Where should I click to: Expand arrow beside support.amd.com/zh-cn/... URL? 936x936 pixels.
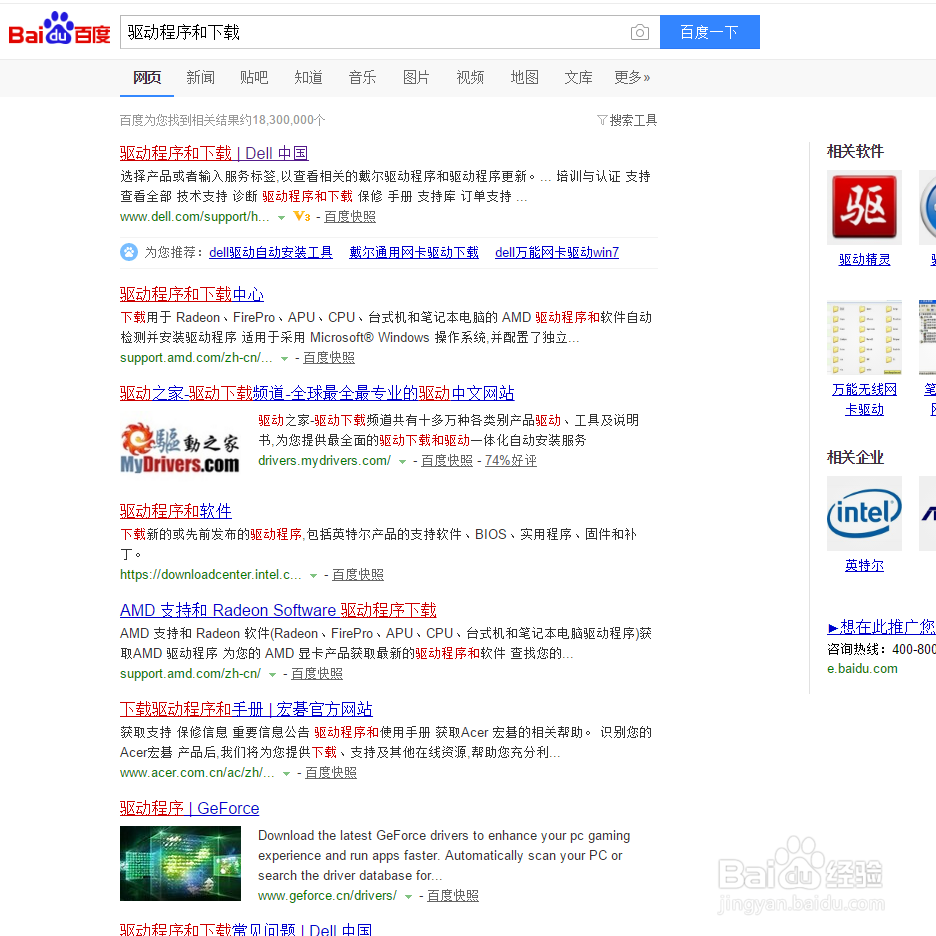tap(284, 359)
